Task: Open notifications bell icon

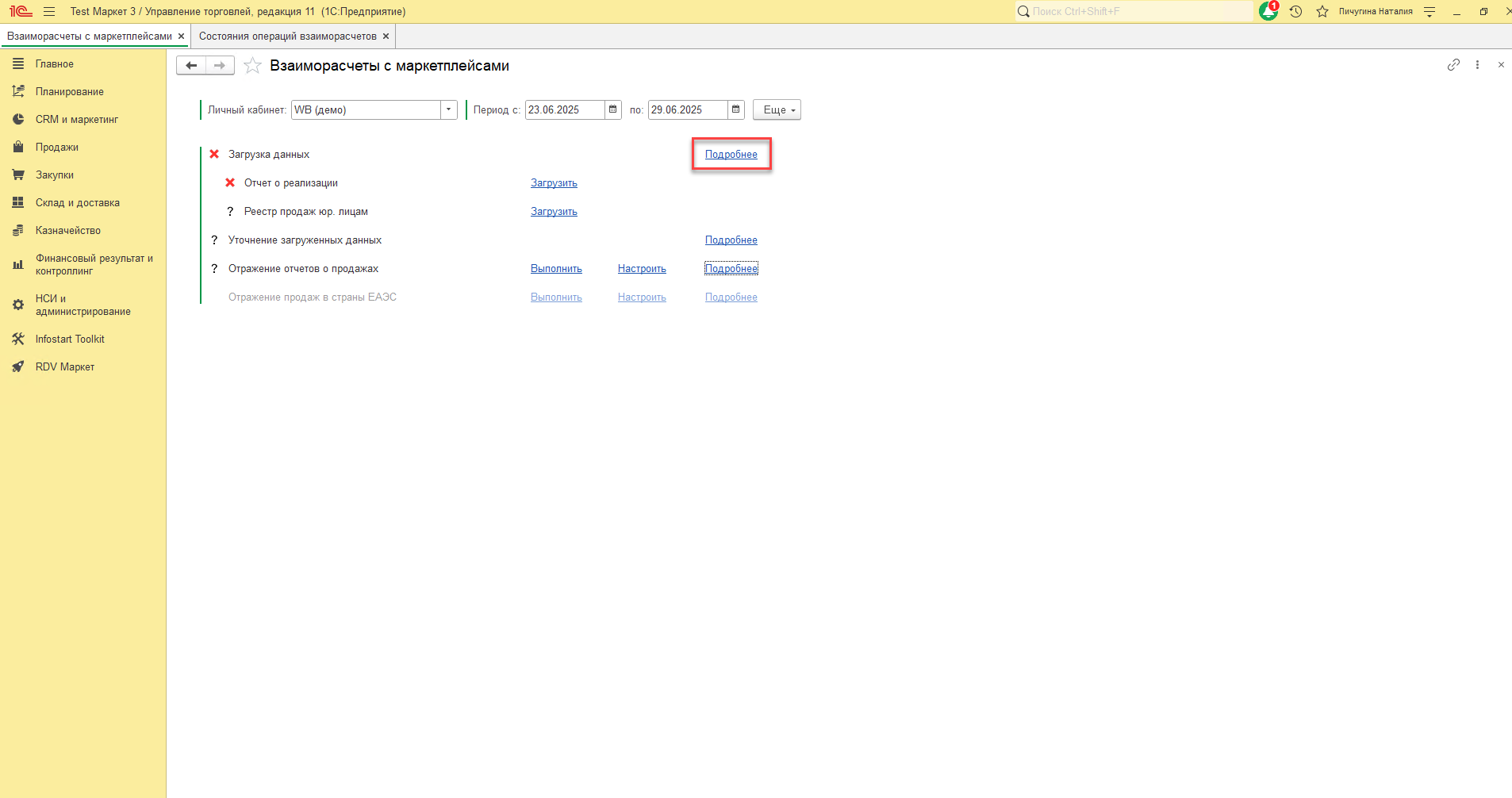Action: tap(1268, 11)
